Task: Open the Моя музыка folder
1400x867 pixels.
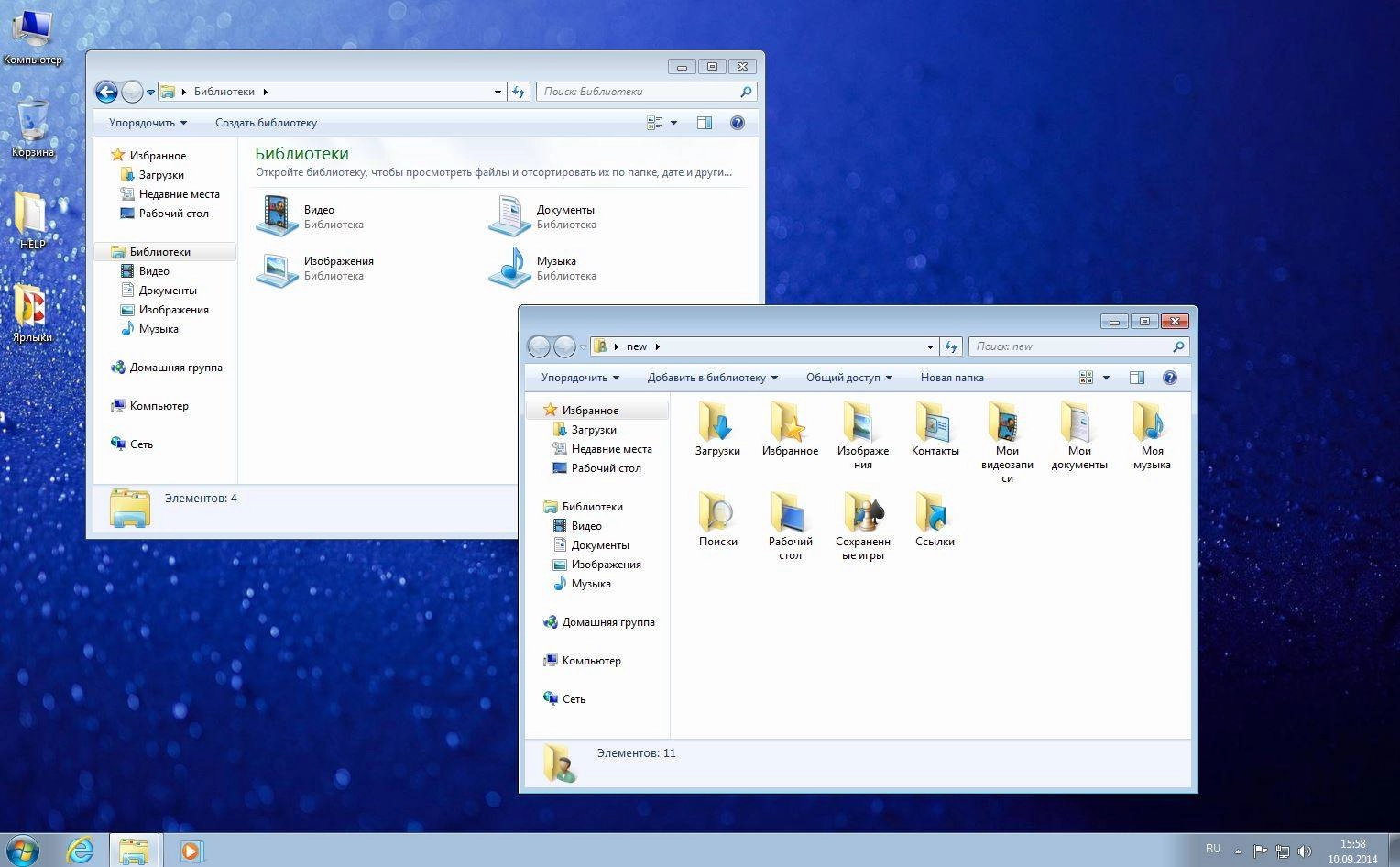Action: click(1152, 435)
